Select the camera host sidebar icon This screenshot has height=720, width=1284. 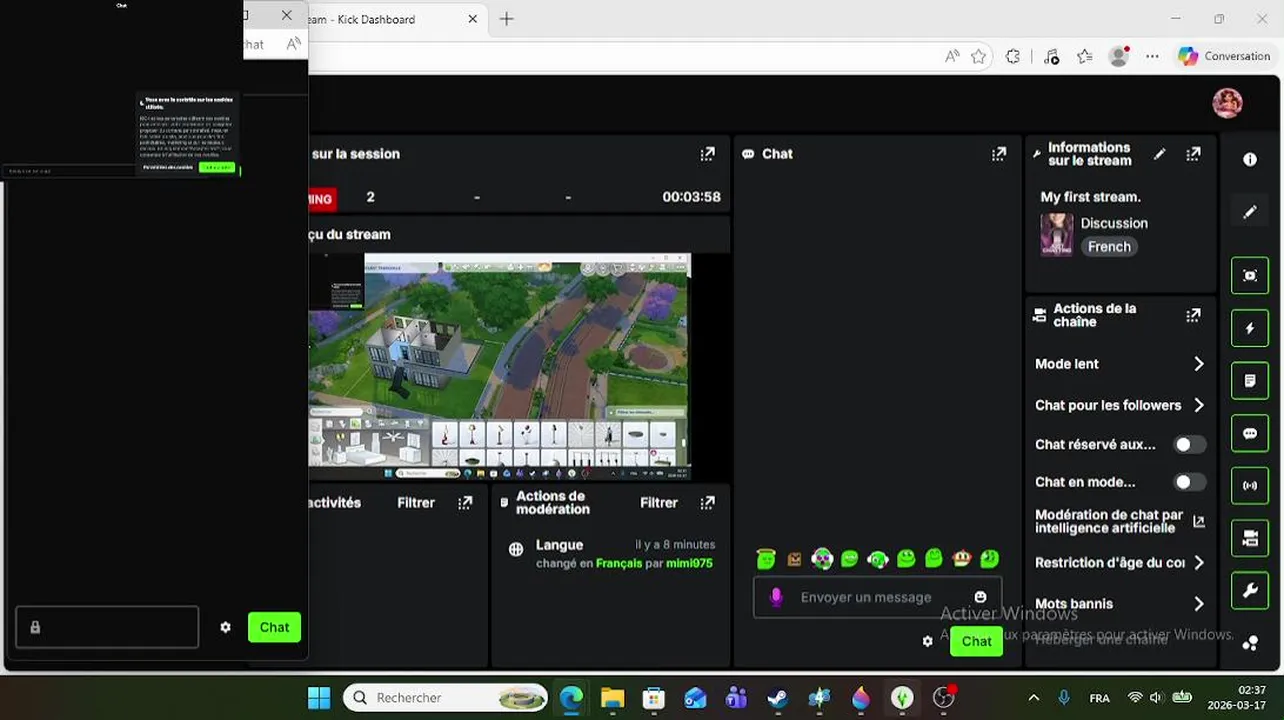(x=1250, y=539)
